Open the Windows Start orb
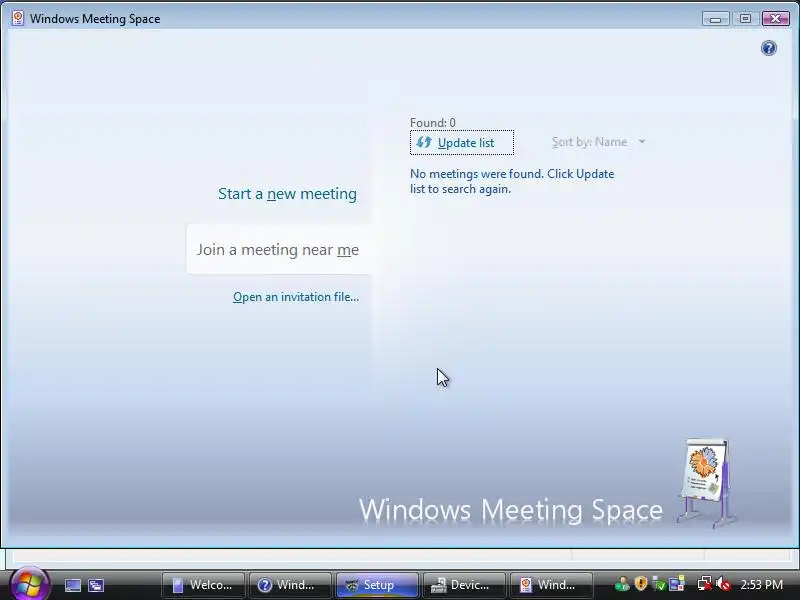This screenshot has width=800, height=600. click(29, 584)
